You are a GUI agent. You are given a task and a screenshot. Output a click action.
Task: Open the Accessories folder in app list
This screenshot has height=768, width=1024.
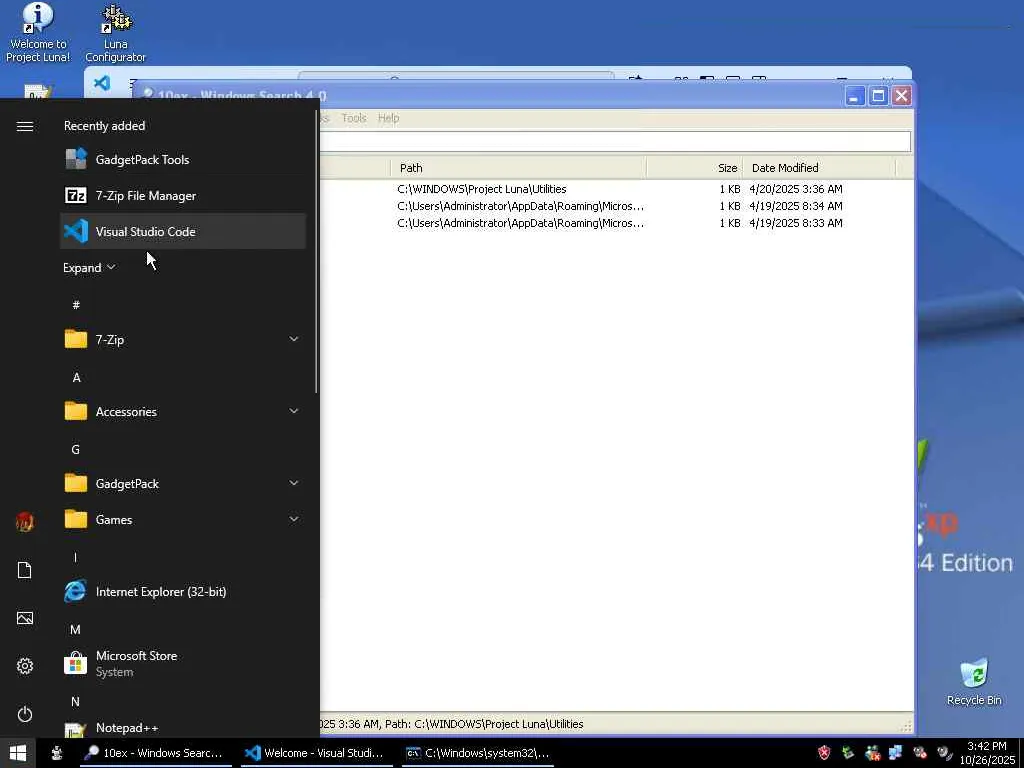point(183,411)
